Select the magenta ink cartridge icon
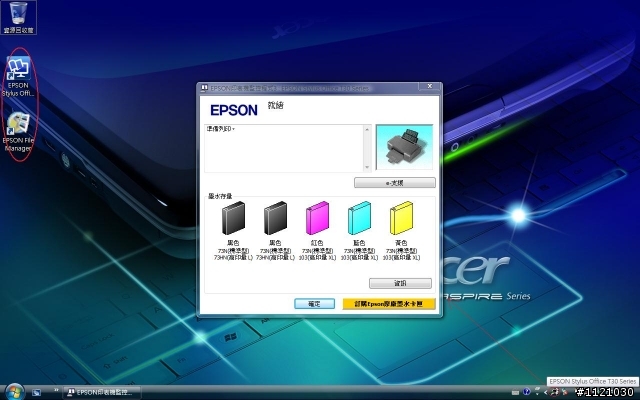Image resolution: width=640 pixels, height=400 pixels. 318,218
